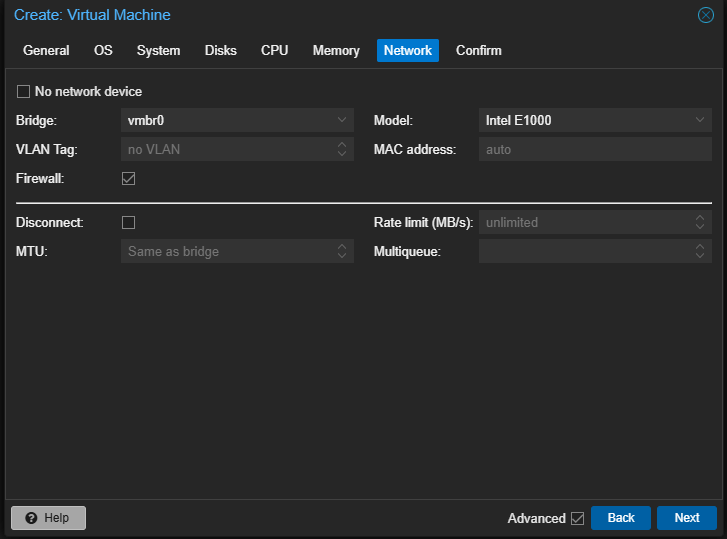Click the Back button
This screenshot has width=727, height=539.
621,518
